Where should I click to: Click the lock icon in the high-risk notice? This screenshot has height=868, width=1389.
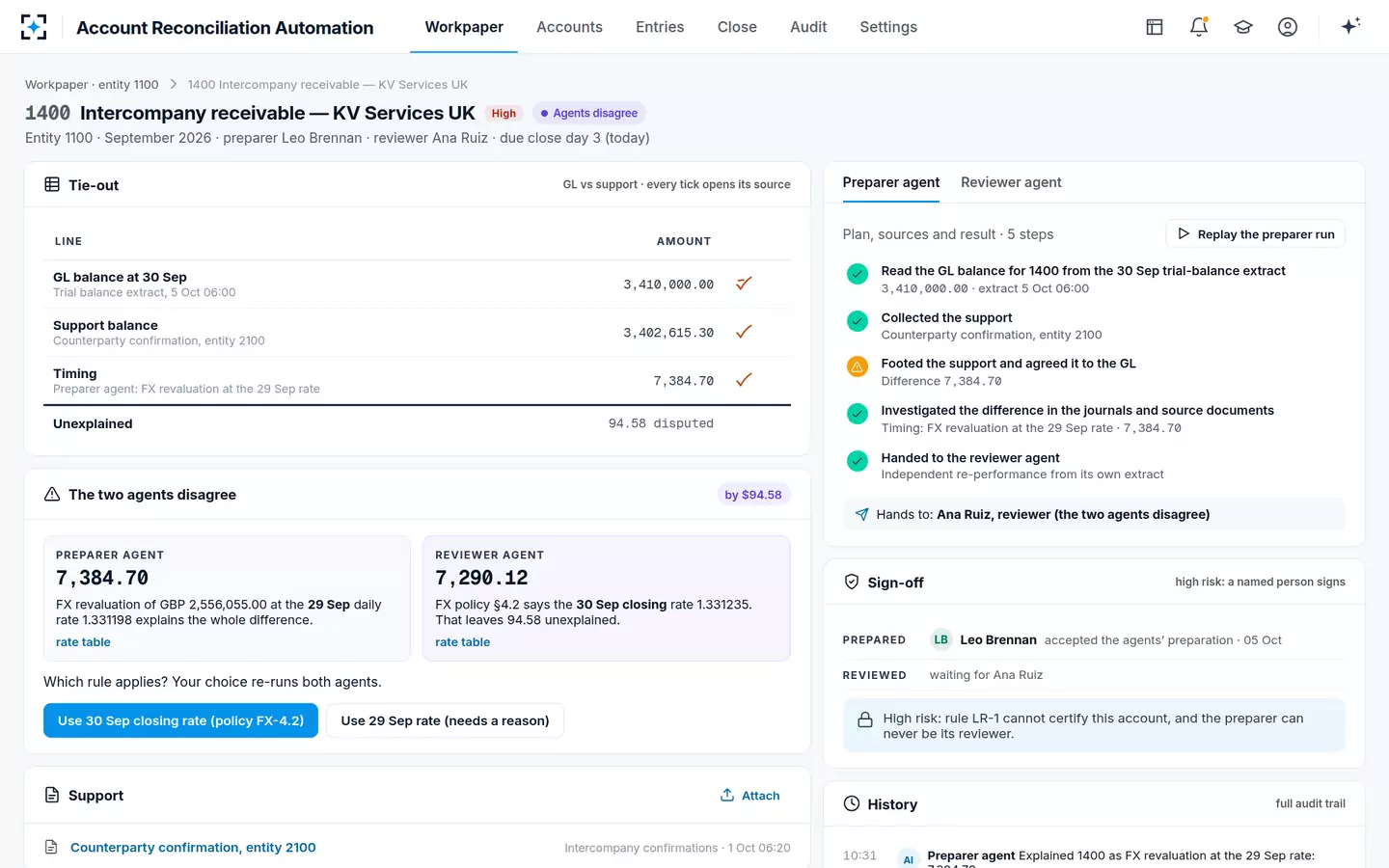tap(865, 719)
